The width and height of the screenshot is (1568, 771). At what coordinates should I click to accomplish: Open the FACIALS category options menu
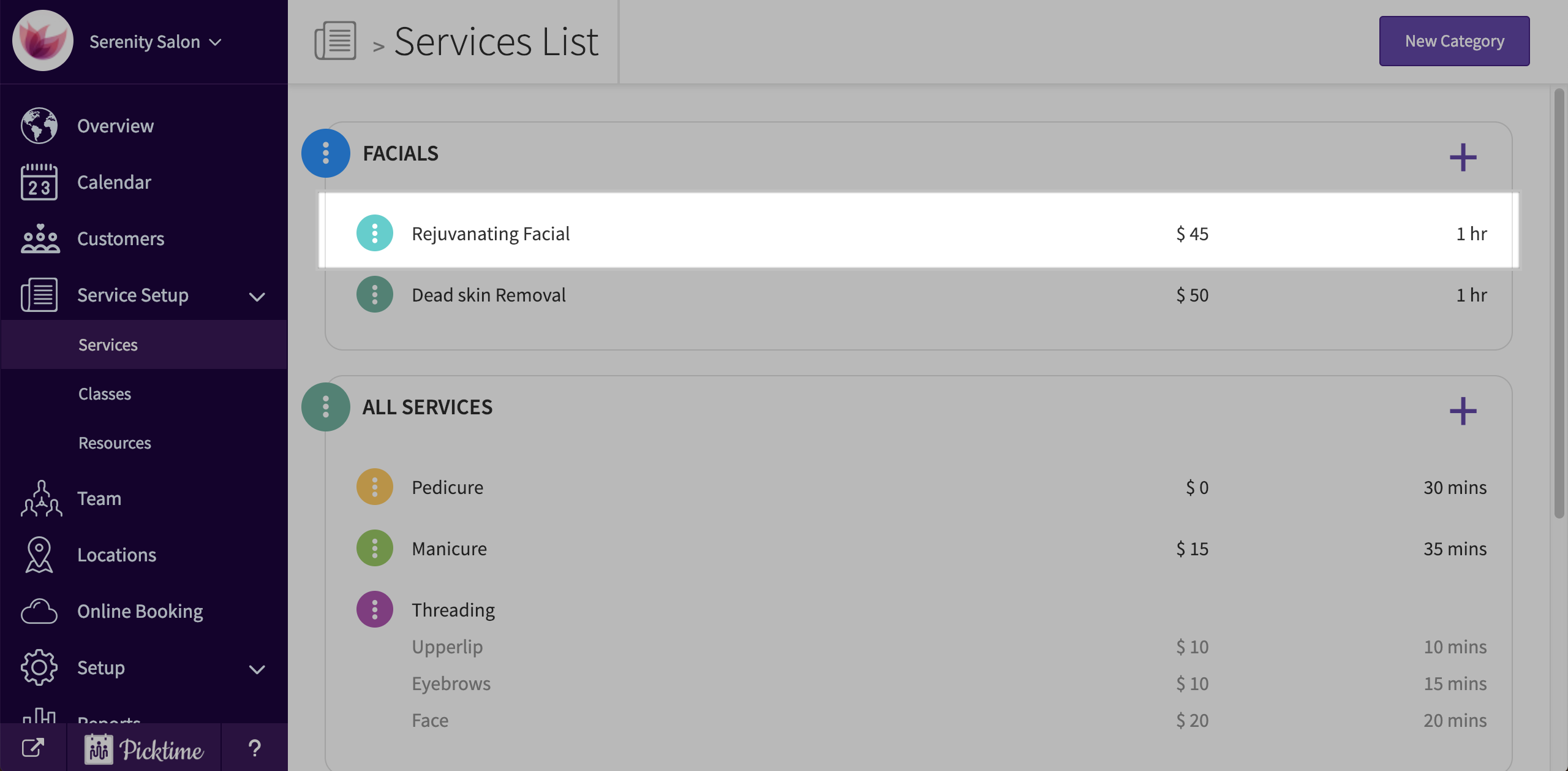pos(326,153)
